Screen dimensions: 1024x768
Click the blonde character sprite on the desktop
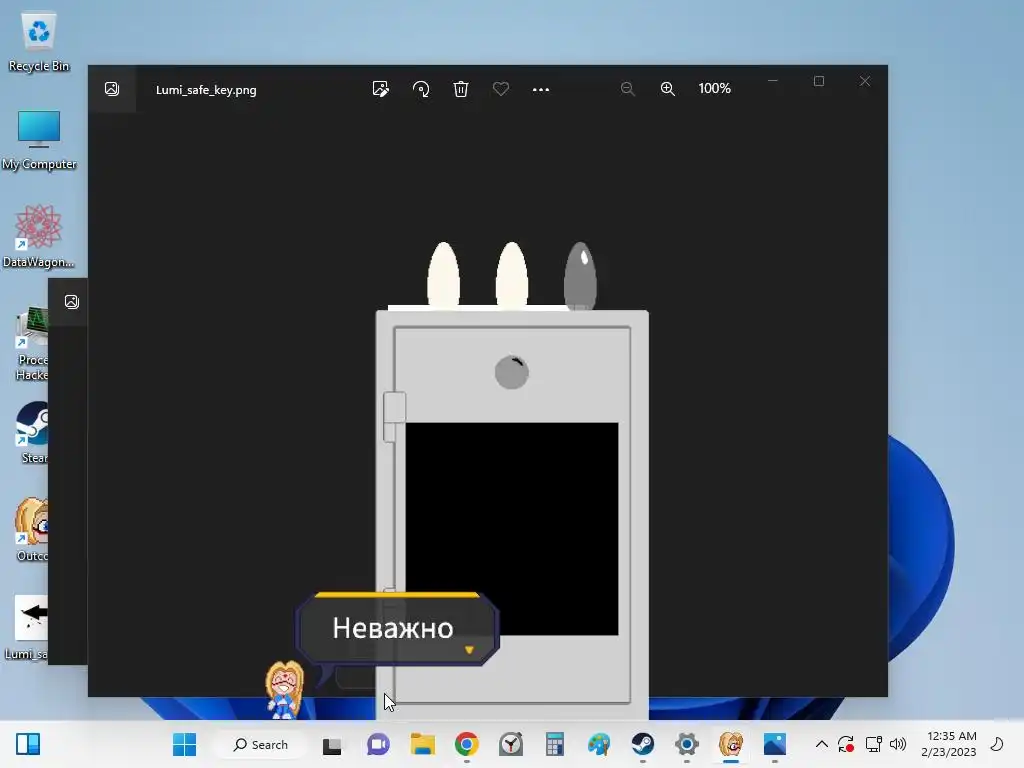coord(284,689)
